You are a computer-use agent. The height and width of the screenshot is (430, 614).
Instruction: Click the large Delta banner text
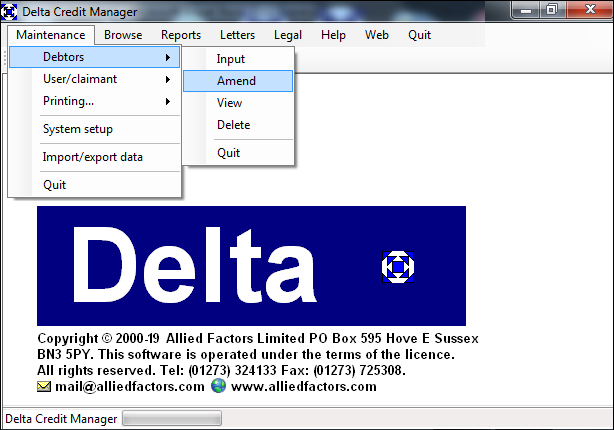195,265
